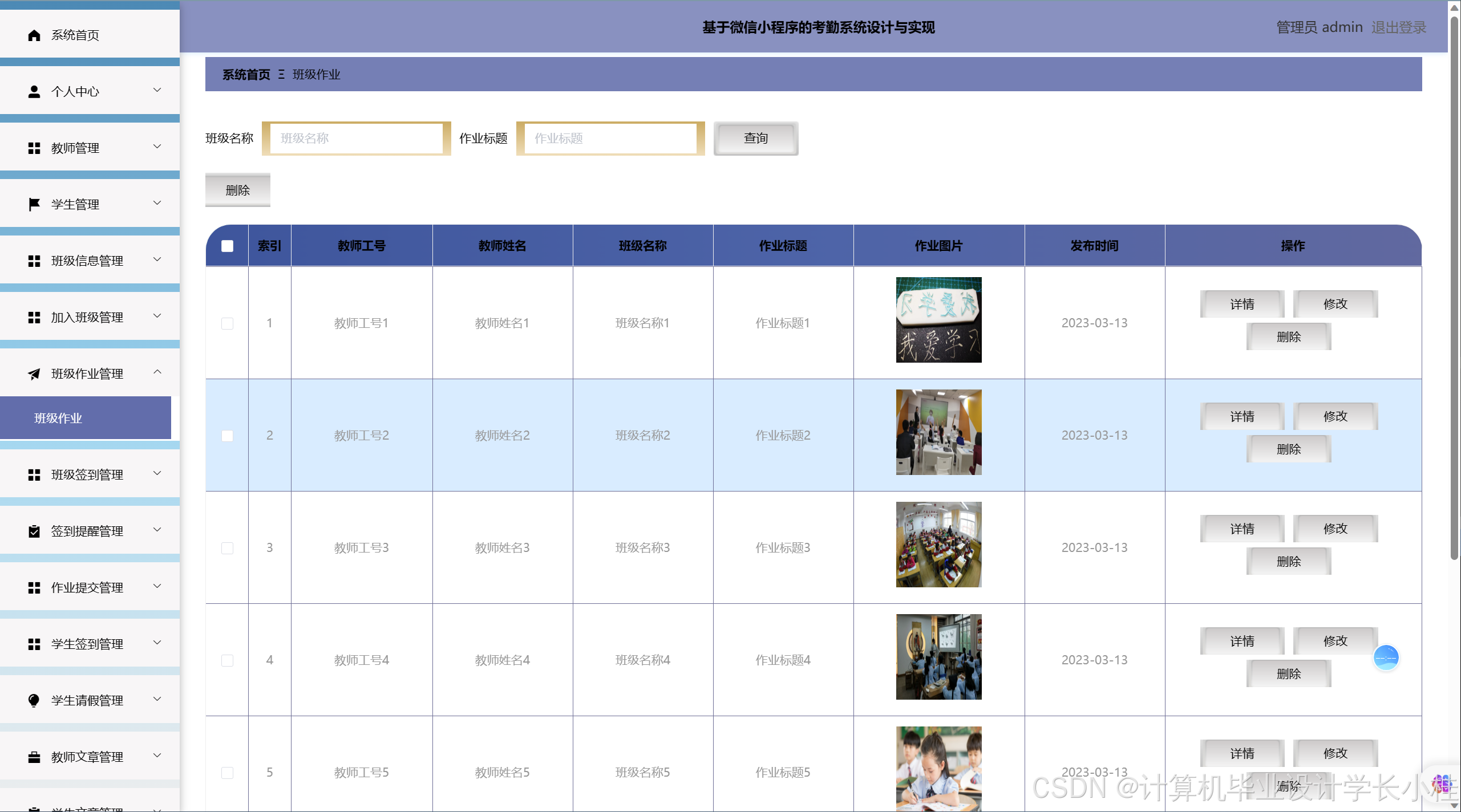Click the flag icon for 学生管理
Viewport: 1461px width, 812px height.
coord(34,204)
